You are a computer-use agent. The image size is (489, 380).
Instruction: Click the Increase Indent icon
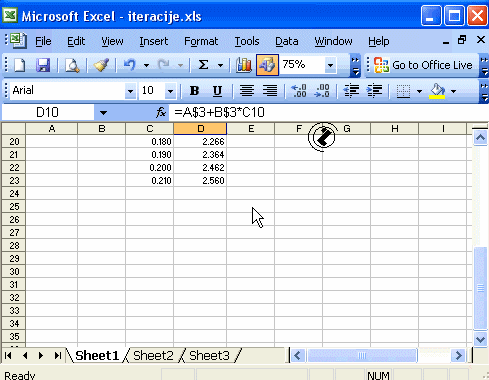pos(374,91)
